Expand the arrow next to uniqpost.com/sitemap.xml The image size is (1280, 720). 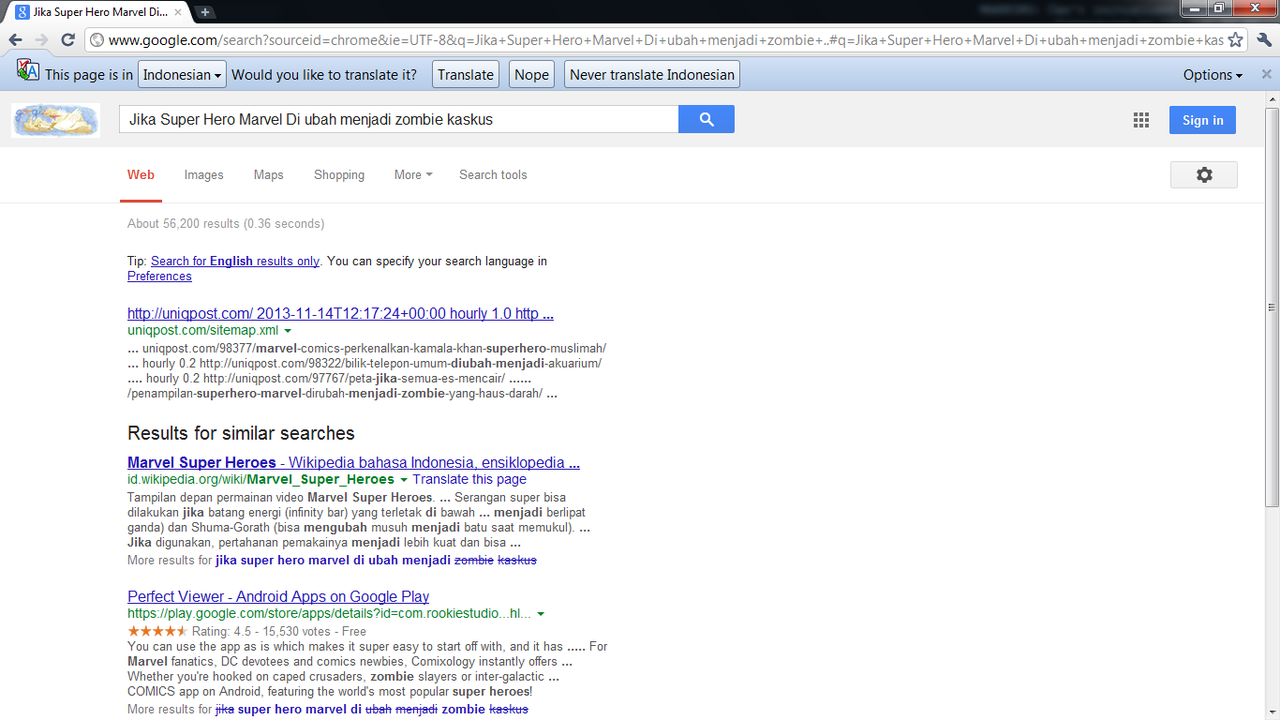(288, 330)
